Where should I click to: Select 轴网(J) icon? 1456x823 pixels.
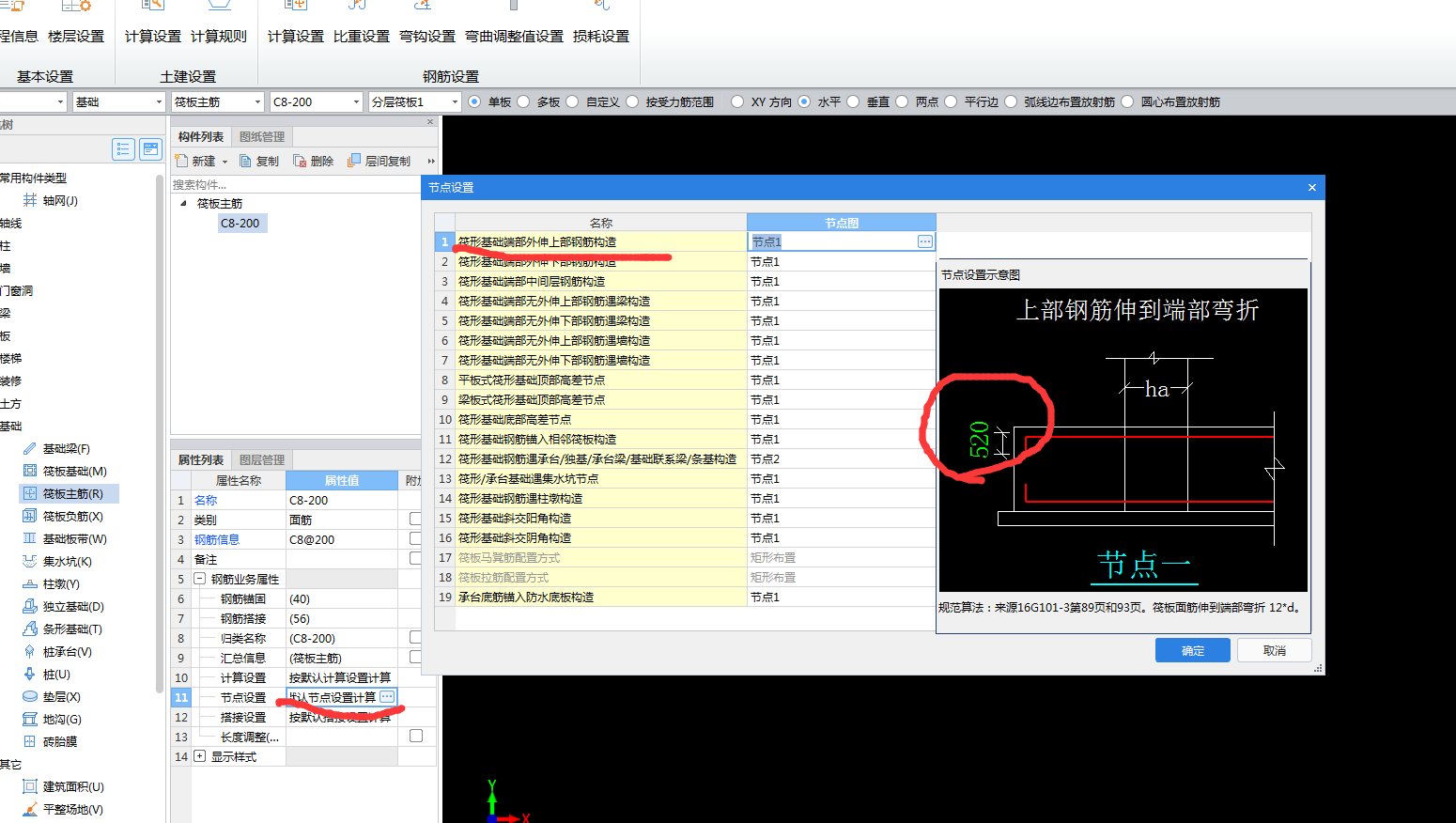coord(30,201)
